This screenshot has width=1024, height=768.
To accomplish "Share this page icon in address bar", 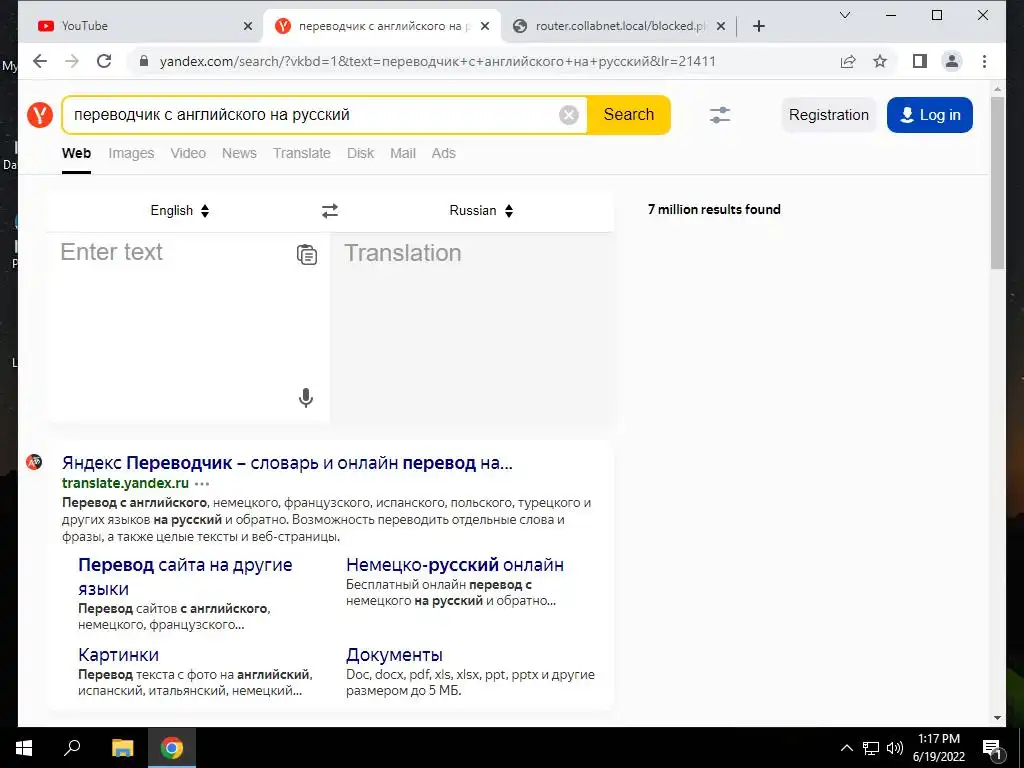I will coord(848,61).
